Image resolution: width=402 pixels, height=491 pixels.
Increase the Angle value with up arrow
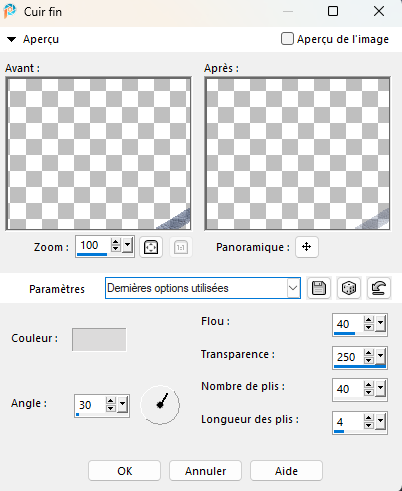(x=110, y=401)
